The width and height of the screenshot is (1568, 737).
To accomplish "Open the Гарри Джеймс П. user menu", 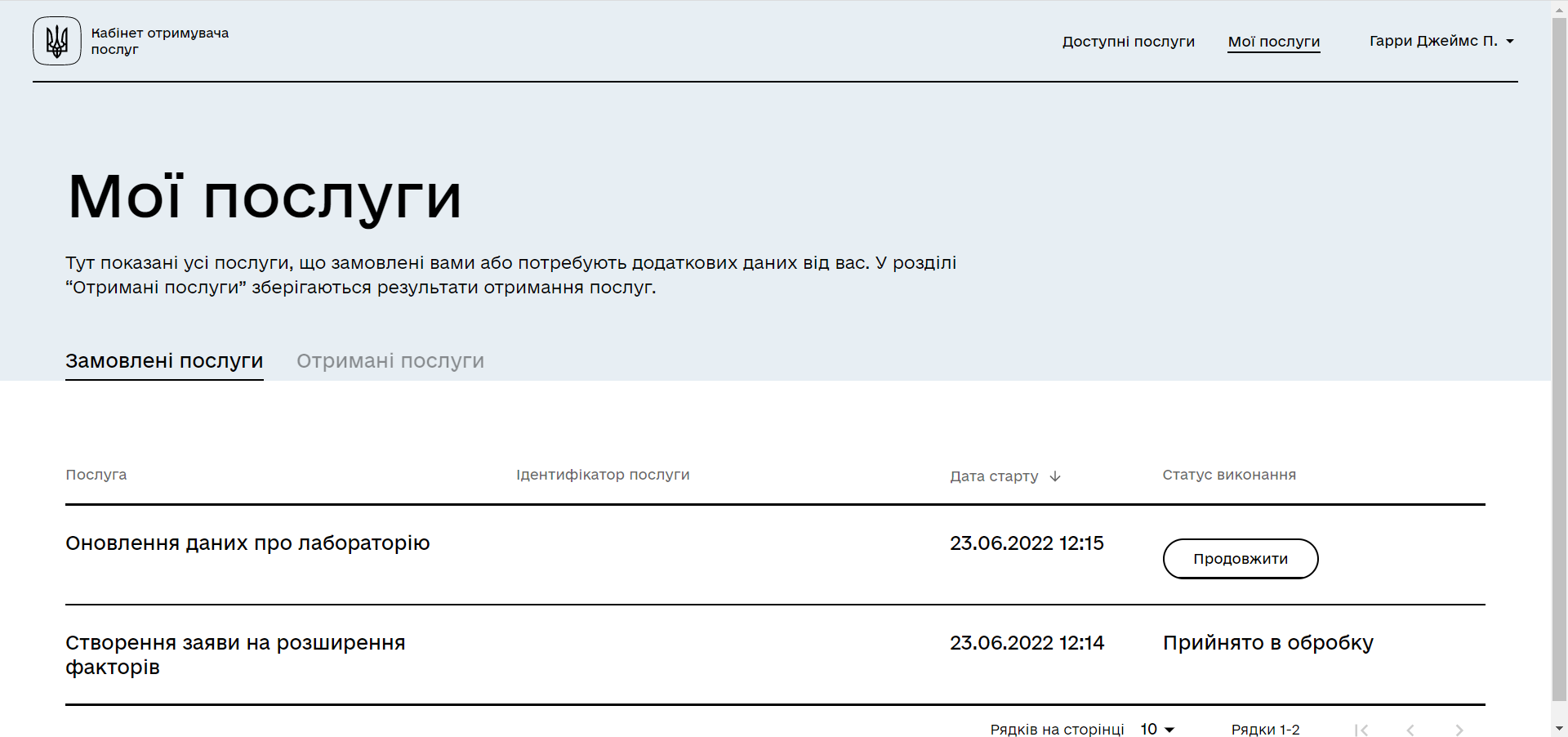I will (1441, 41).
